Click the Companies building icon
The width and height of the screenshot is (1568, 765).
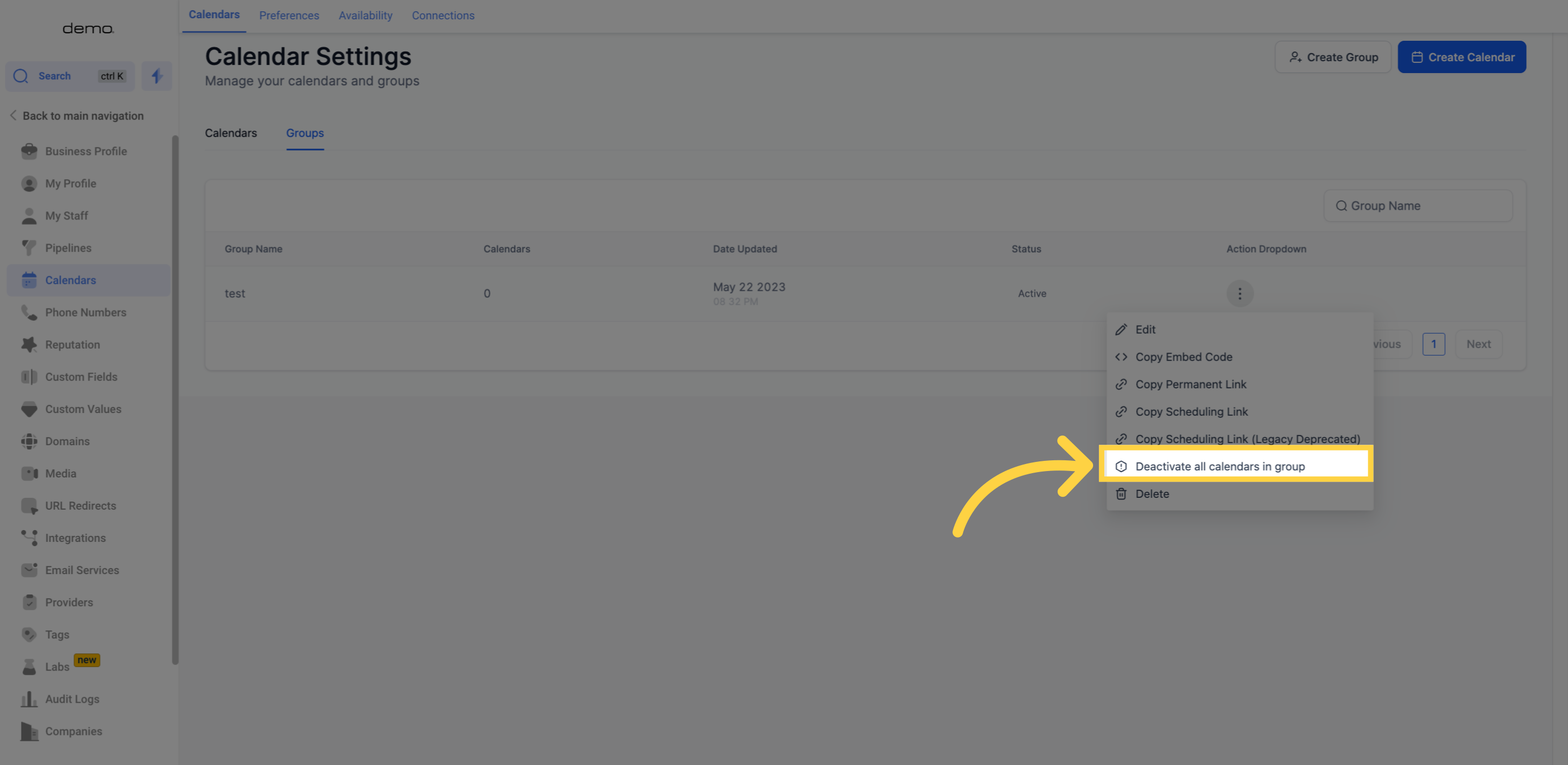(28, 732)
